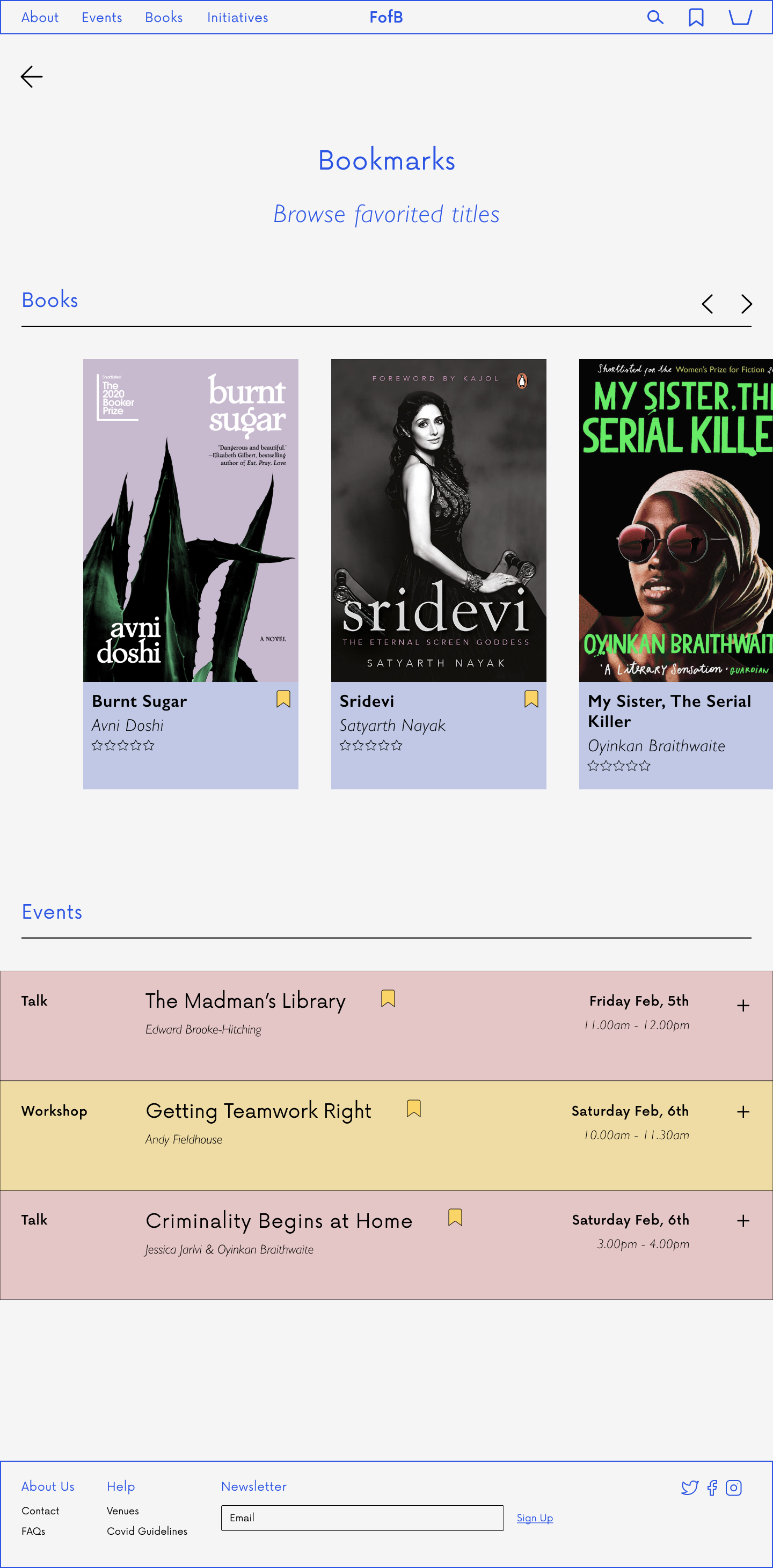Select speaker Andy Fieldhouse
Screen dimensions: 773x1568
(184, 1139)
